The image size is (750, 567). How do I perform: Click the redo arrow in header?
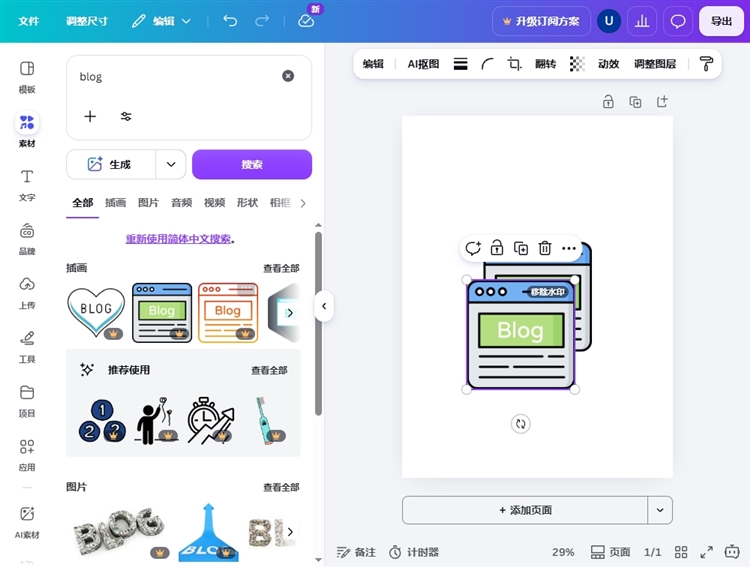(262, 21)
